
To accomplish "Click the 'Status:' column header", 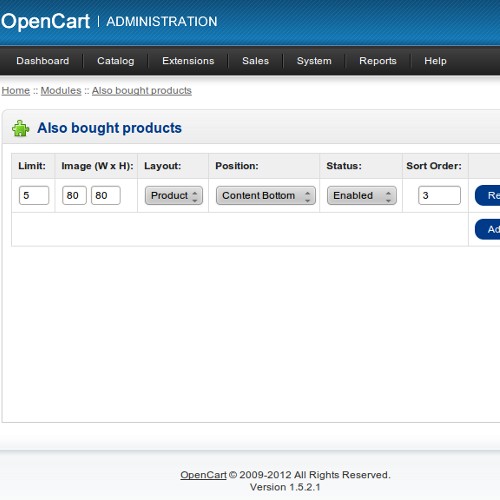I will coord(344,166).
